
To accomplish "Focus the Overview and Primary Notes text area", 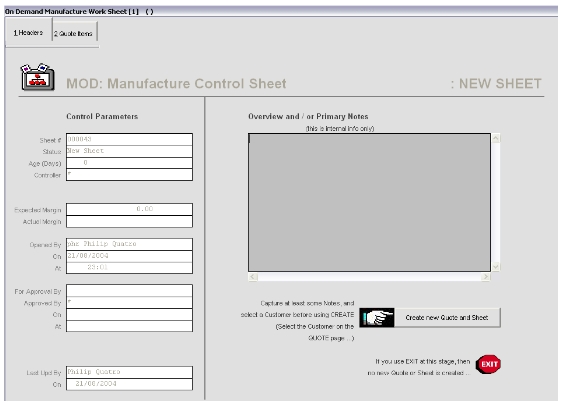I will pyautogui.click(x=369, y=202).
